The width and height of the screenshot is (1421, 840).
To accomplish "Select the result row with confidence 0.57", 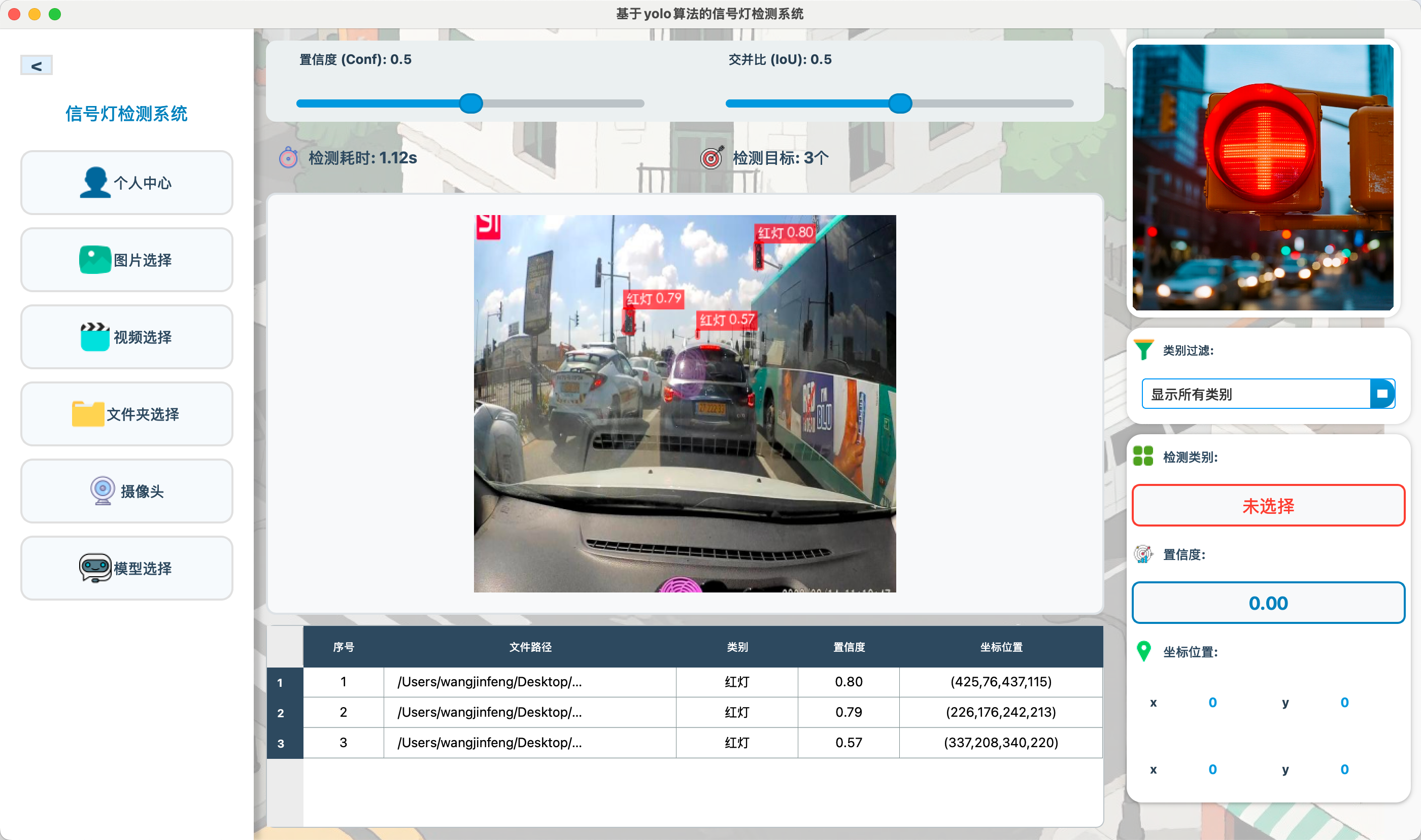I will coord(848,743).
